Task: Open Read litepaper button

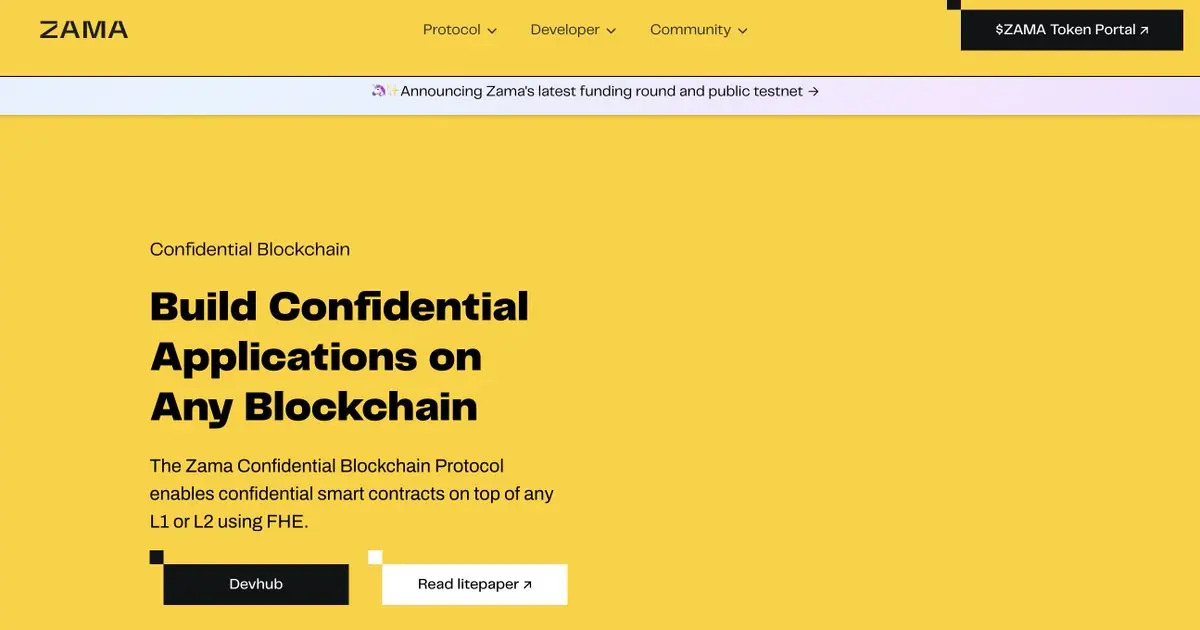Action: click(x=475, y=584)
